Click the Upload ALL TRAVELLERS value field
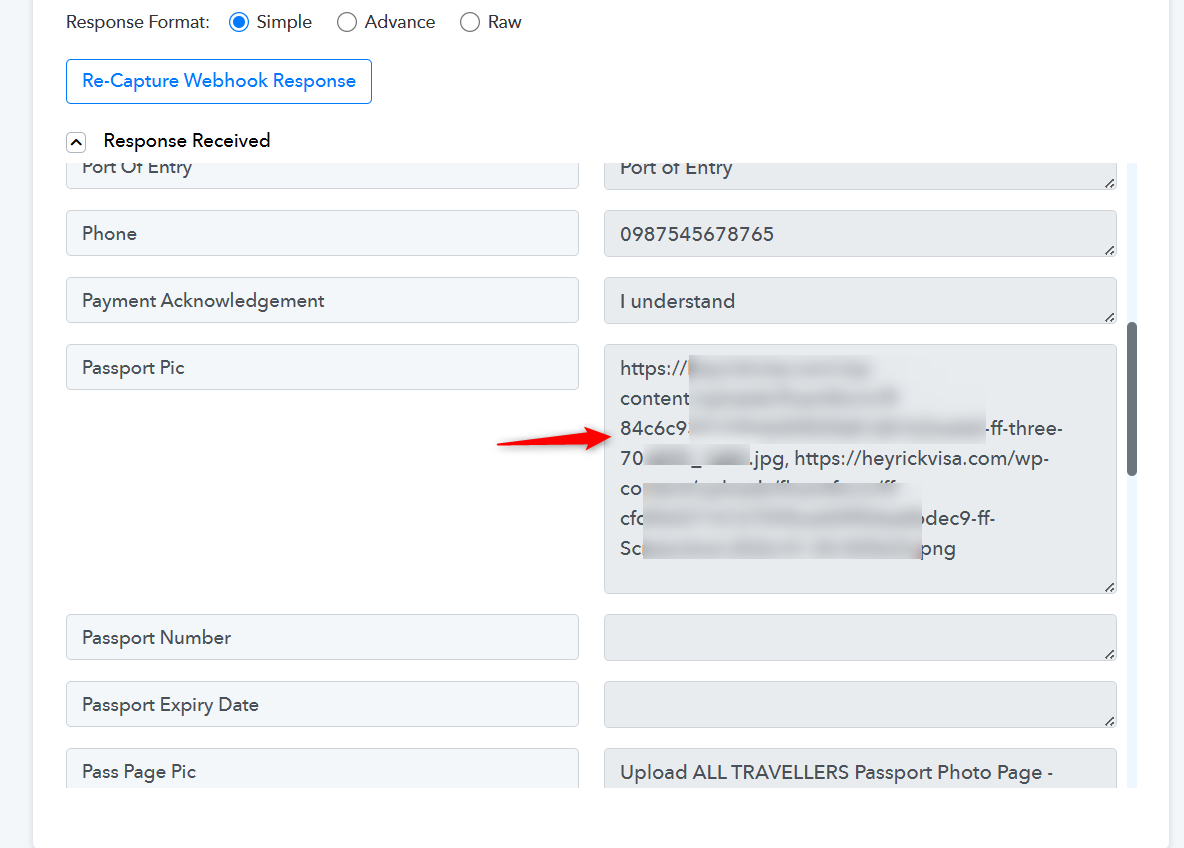Screen dimensions: 1184x848 [x=859, y=771]
